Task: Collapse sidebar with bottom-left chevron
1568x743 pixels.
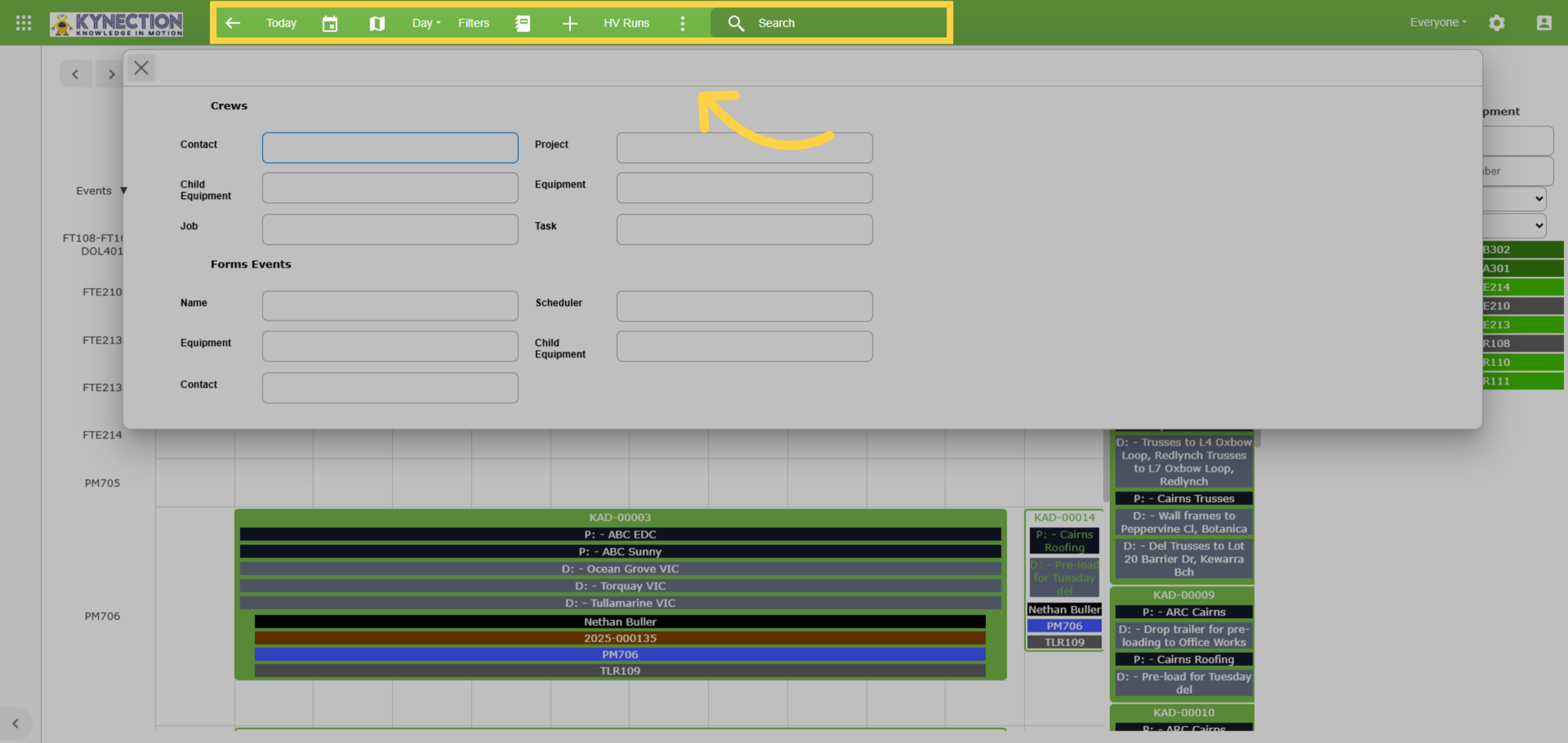Action: pyautogui.click(x=16, y=723)
